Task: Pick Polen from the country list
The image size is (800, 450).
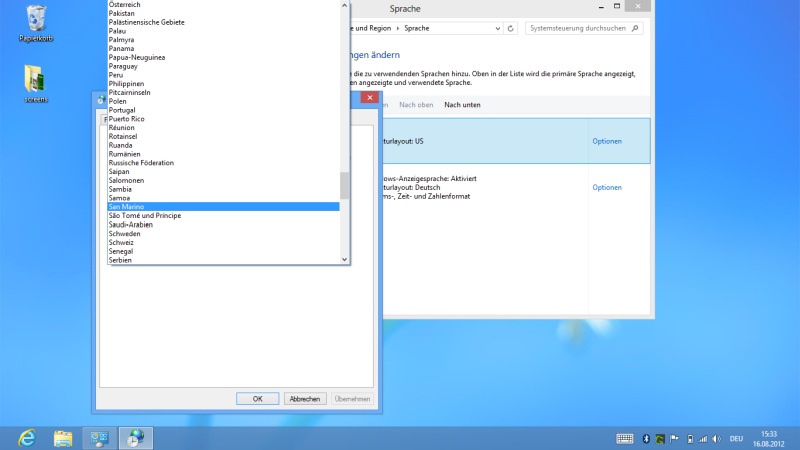Action: tap(223, 101)
